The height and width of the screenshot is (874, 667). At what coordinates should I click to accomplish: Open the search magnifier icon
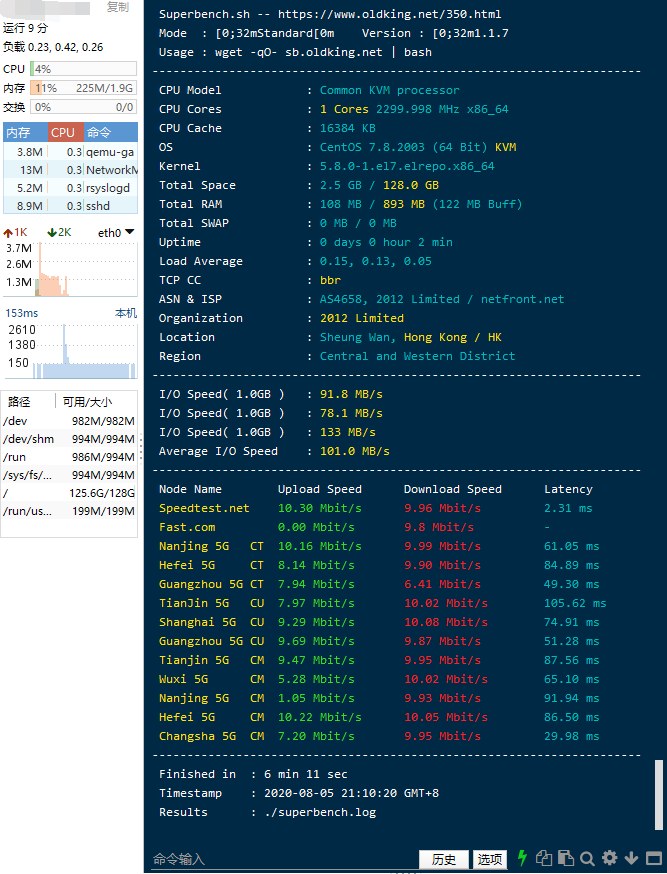pyautogui.click(x=587, y=858)
